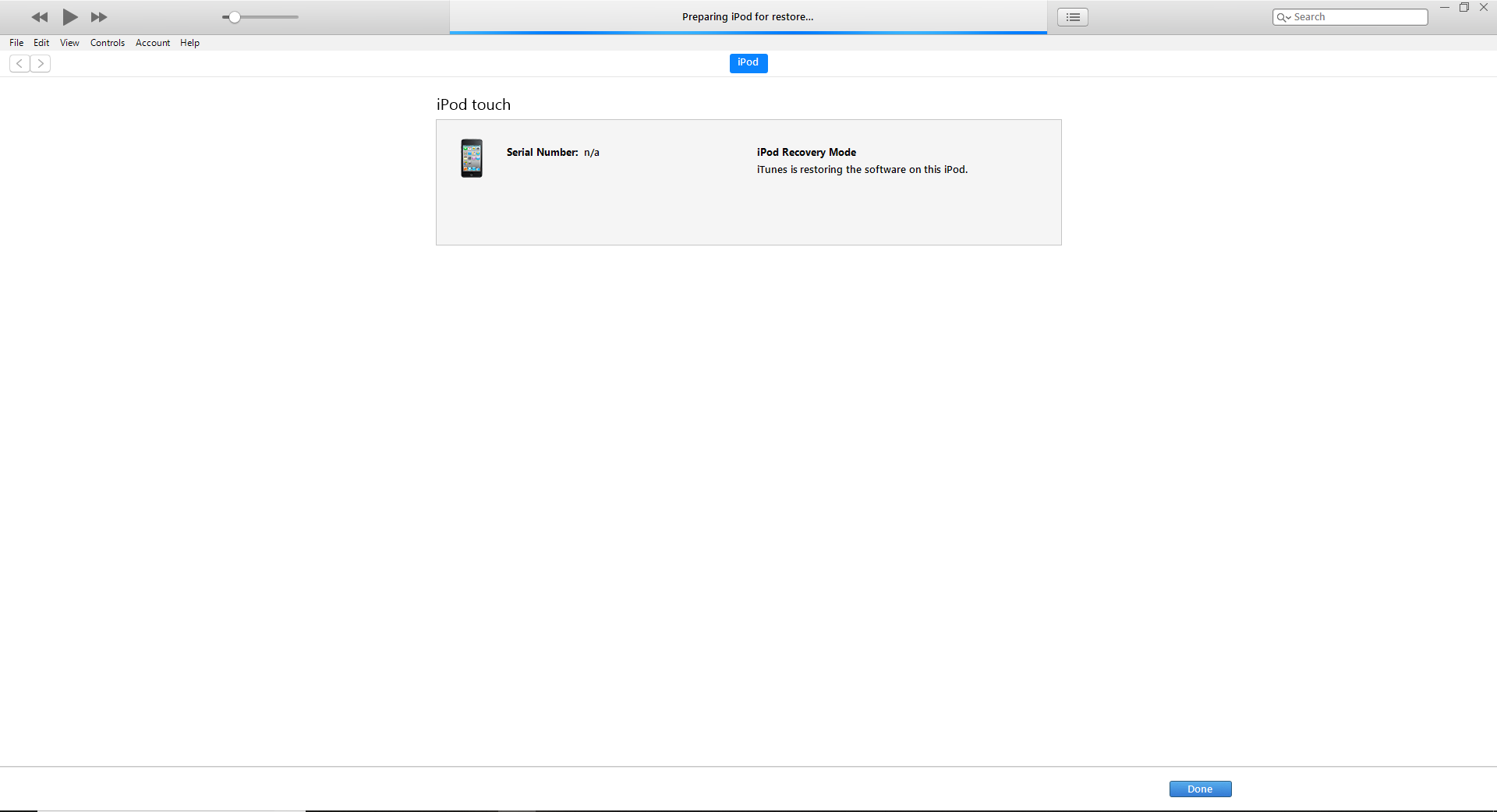
Task: Open the Help menu
Action: coord(189,43)
